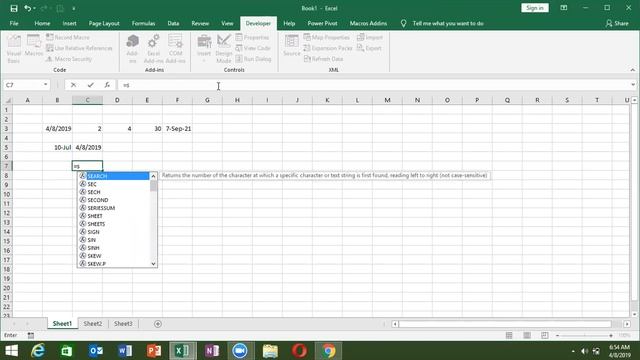
Task: Open control Properties
Action: [x=252, y=37]
